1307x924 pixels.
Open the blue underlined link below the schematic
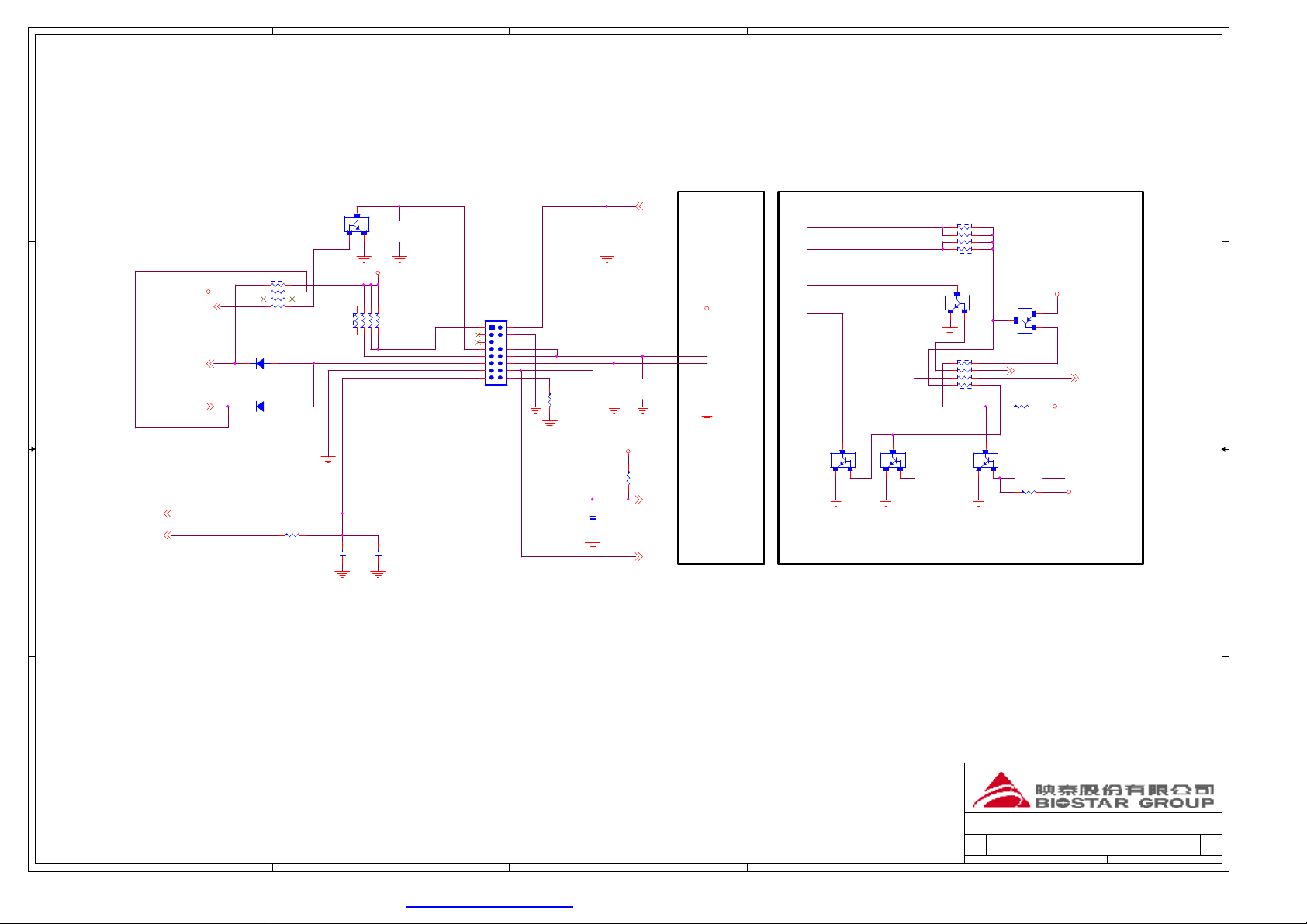tap(489, 905)
